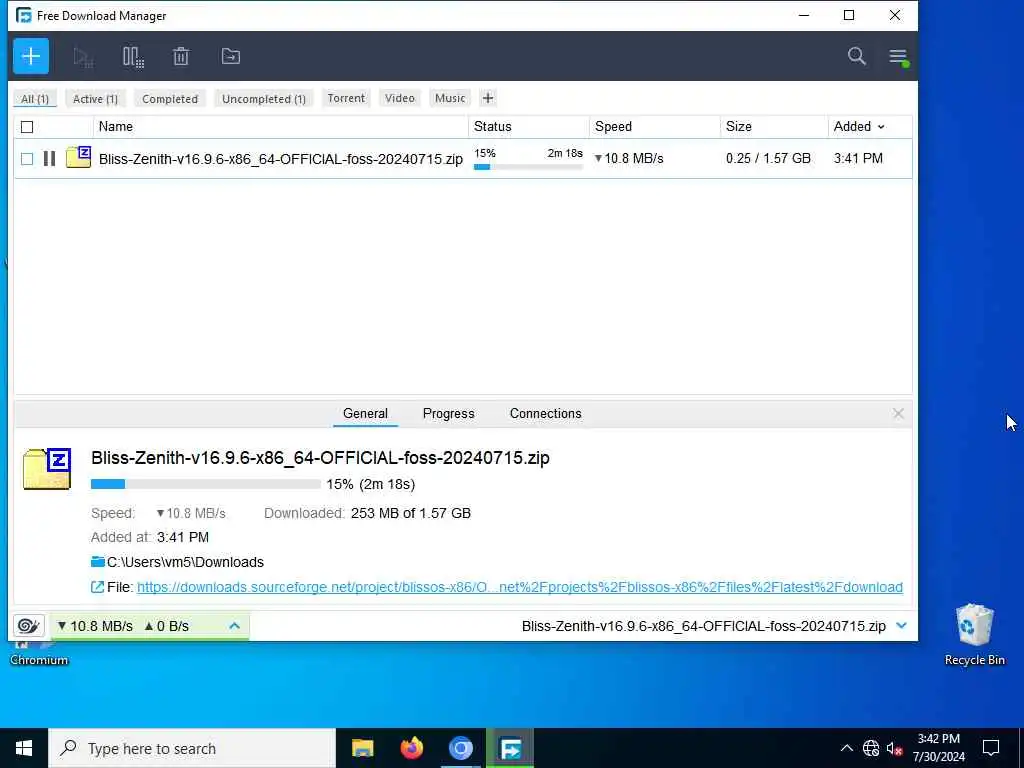Click the Start selected downloads toolbar icon

pos(83,57)
